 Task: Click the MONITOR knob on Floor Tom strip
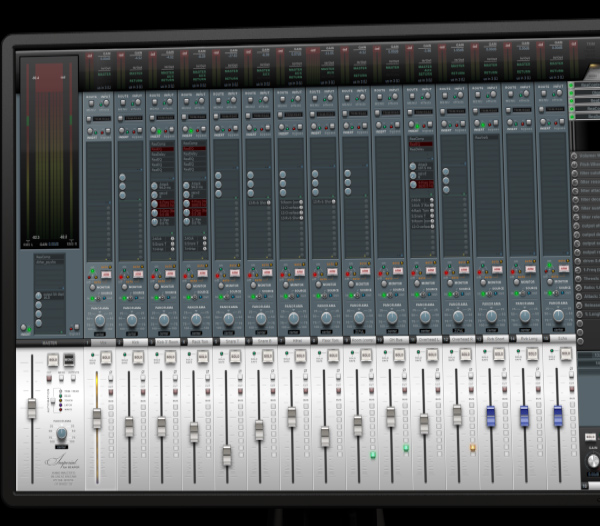pos(318,285)
